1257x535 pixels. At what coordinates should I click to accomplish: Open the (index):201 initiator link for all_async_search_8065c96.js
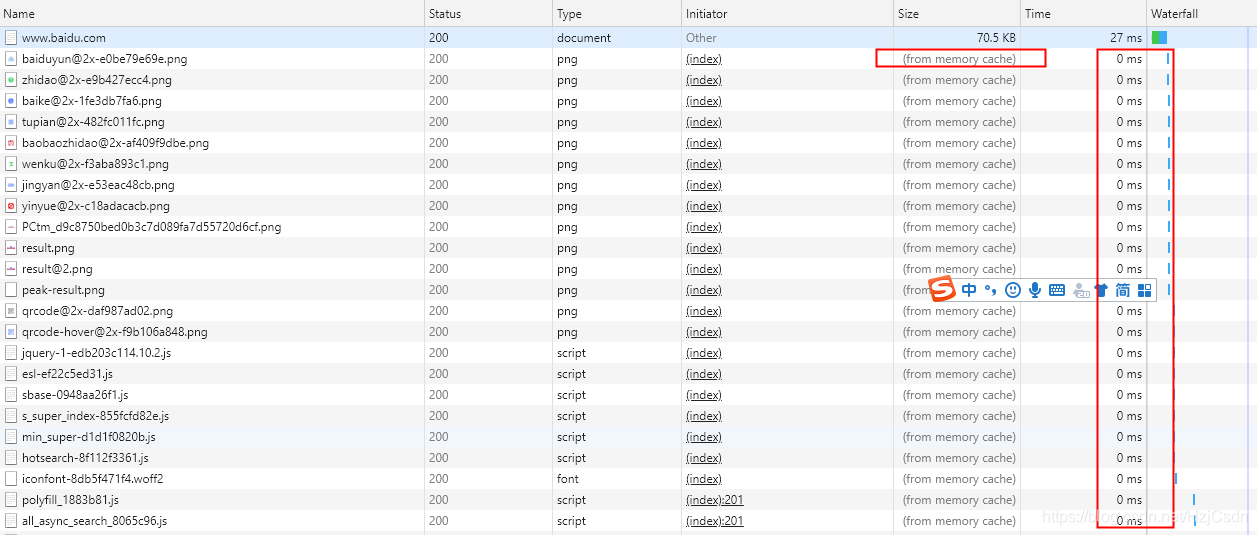pos(715,521)
